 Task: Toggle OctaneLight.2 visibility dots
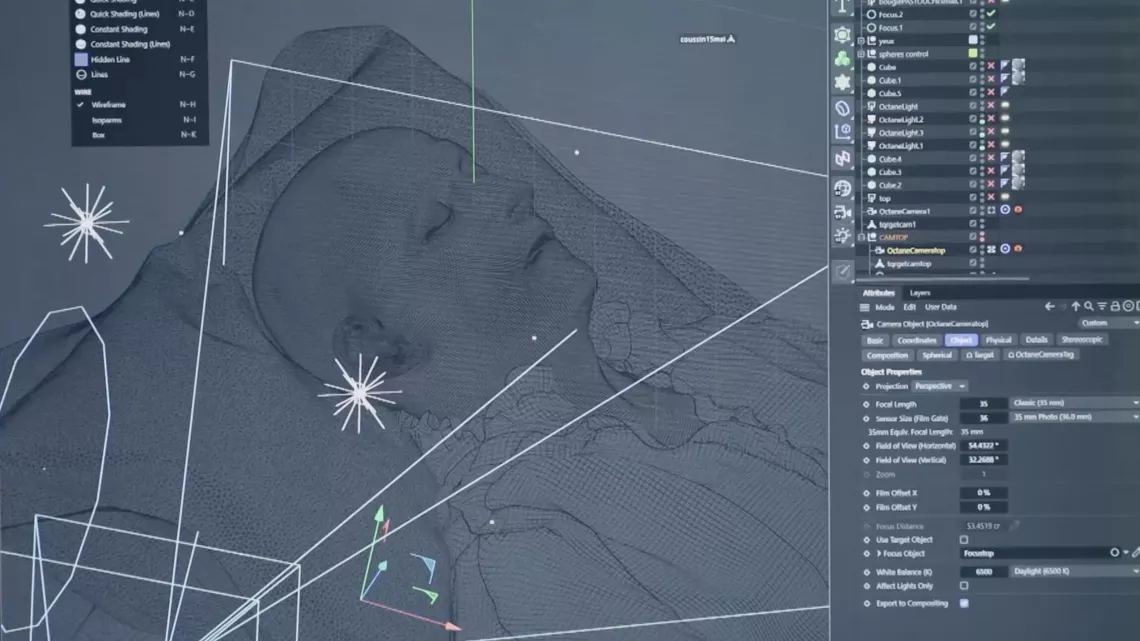(x=982, y=119)
